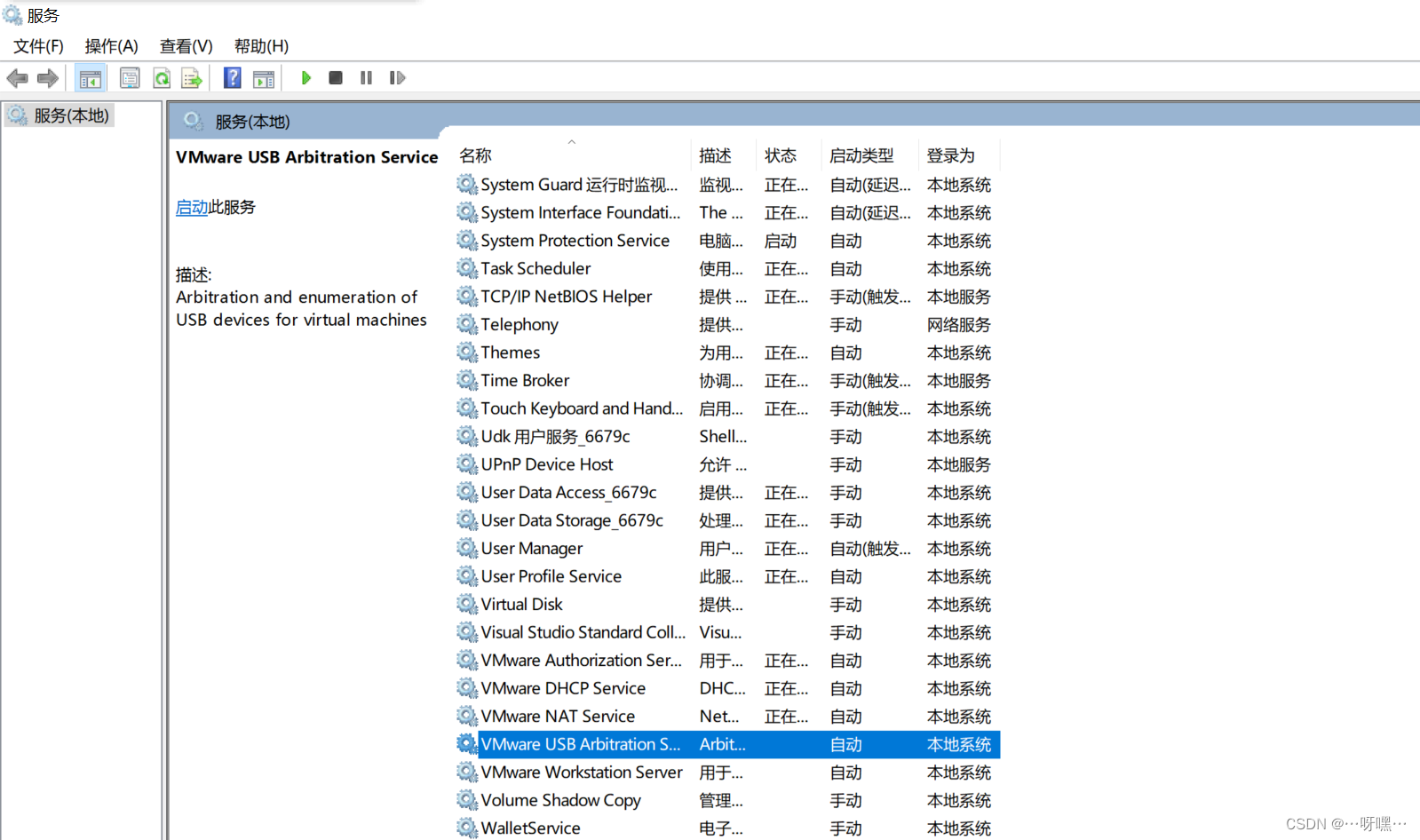This screenshot has height=840, width=1420.
Task: Click the Back arrow toolbar icon
Action: coord(17,78)
